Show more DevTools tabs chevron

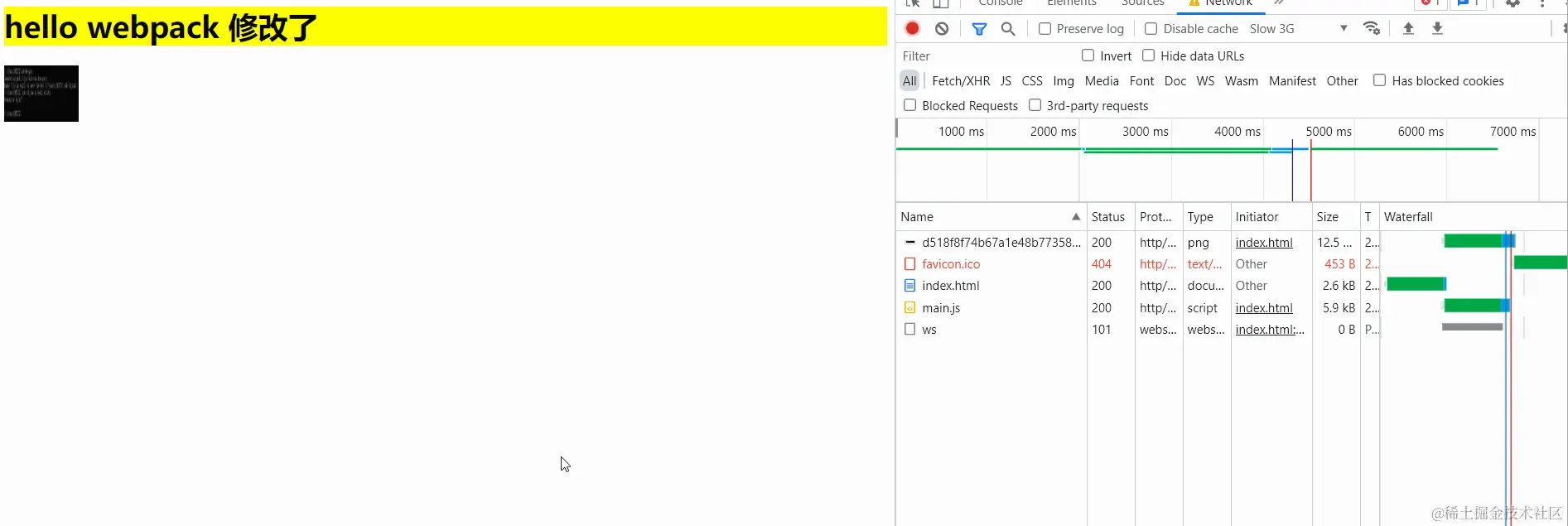(x=1279, y=3)
